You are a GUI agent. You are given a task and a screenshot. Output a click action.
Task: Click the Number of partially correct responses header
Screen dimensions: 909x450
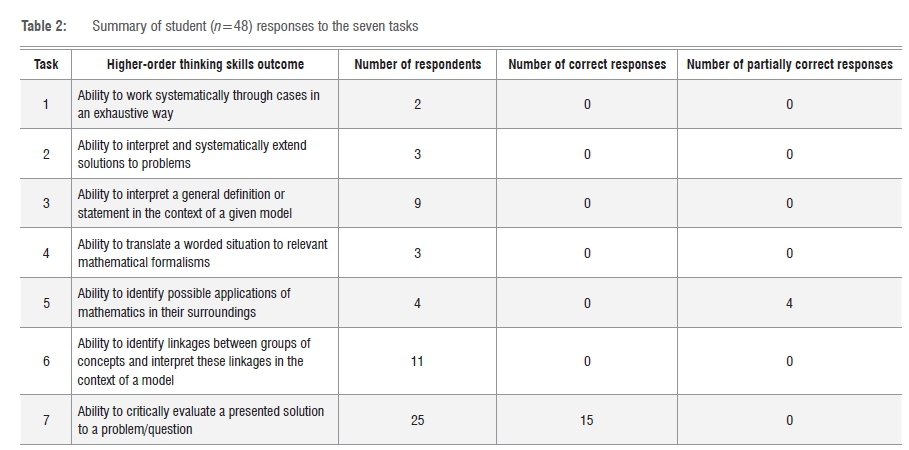(x=789, y=64)
